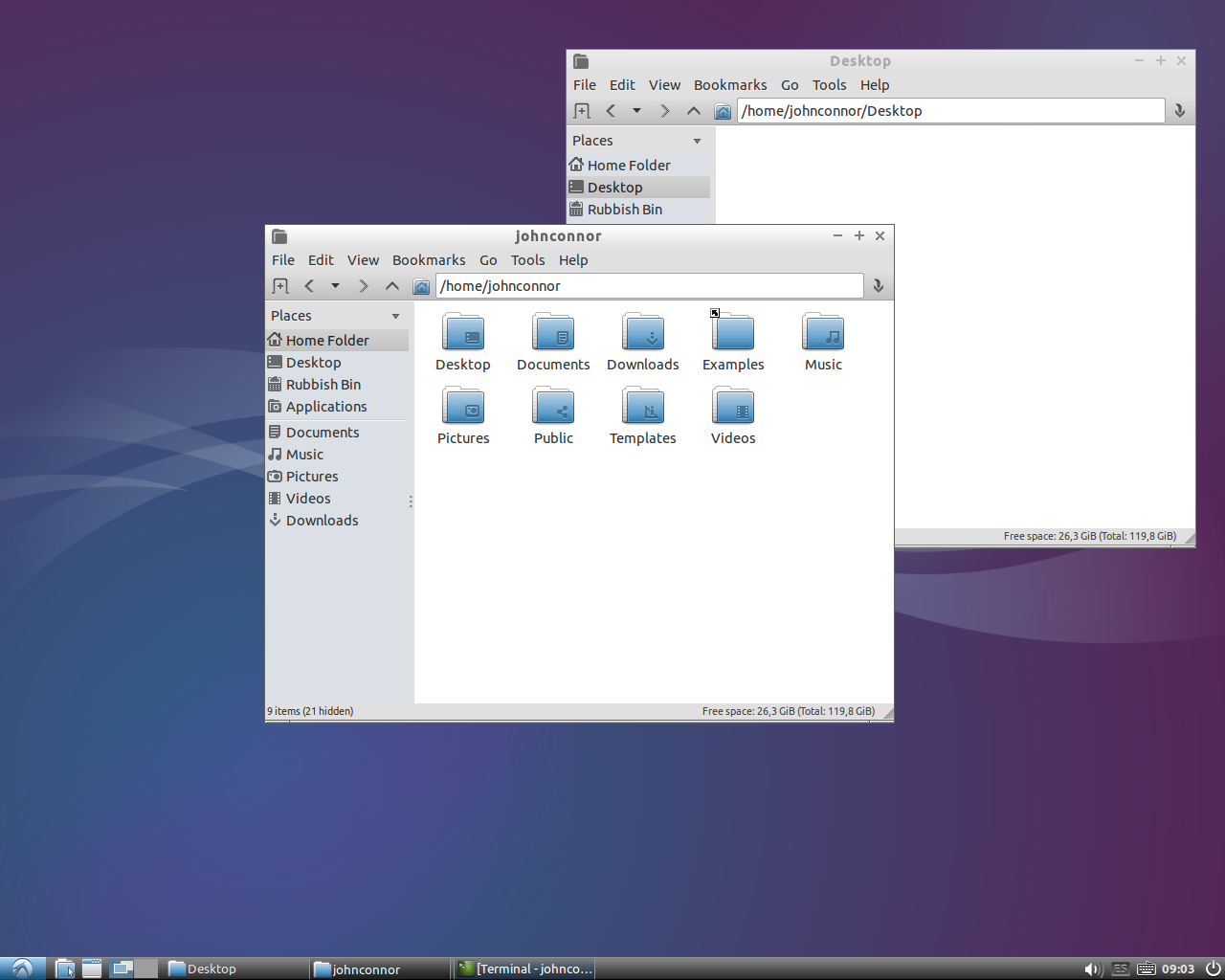Viewport: 1225px width, 980px height.
Task: Click the go button right of /home/johnconnor path
Action: [878, 286]
